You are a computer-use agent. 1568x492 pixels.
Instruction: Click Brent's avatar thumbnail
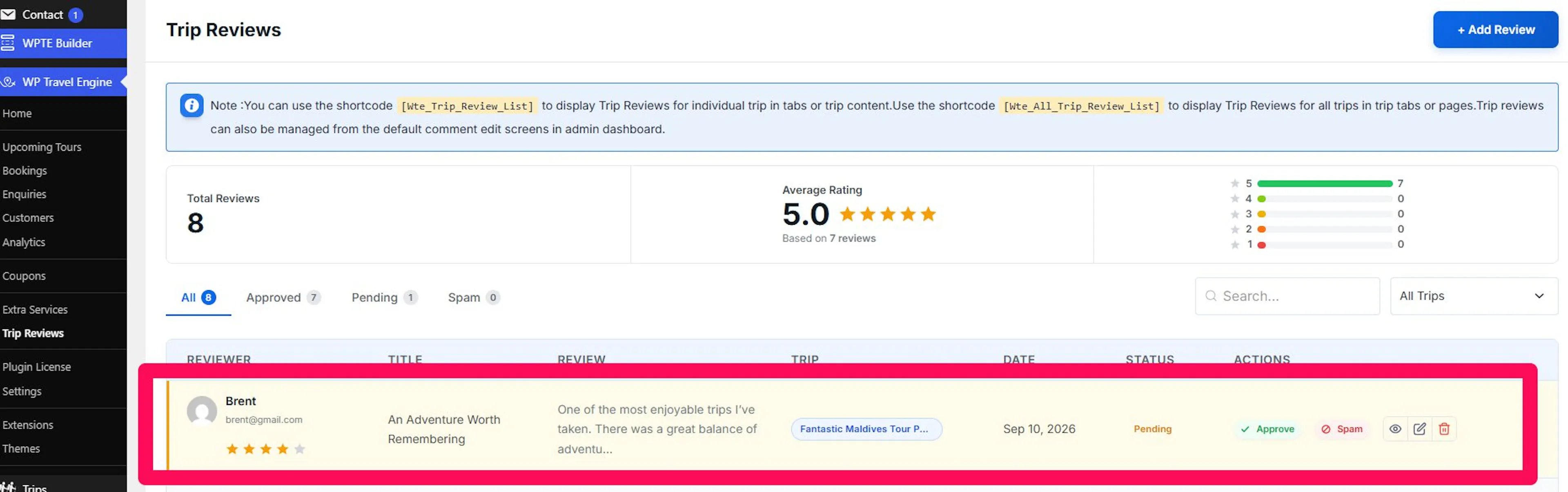[x=201, y=411]
